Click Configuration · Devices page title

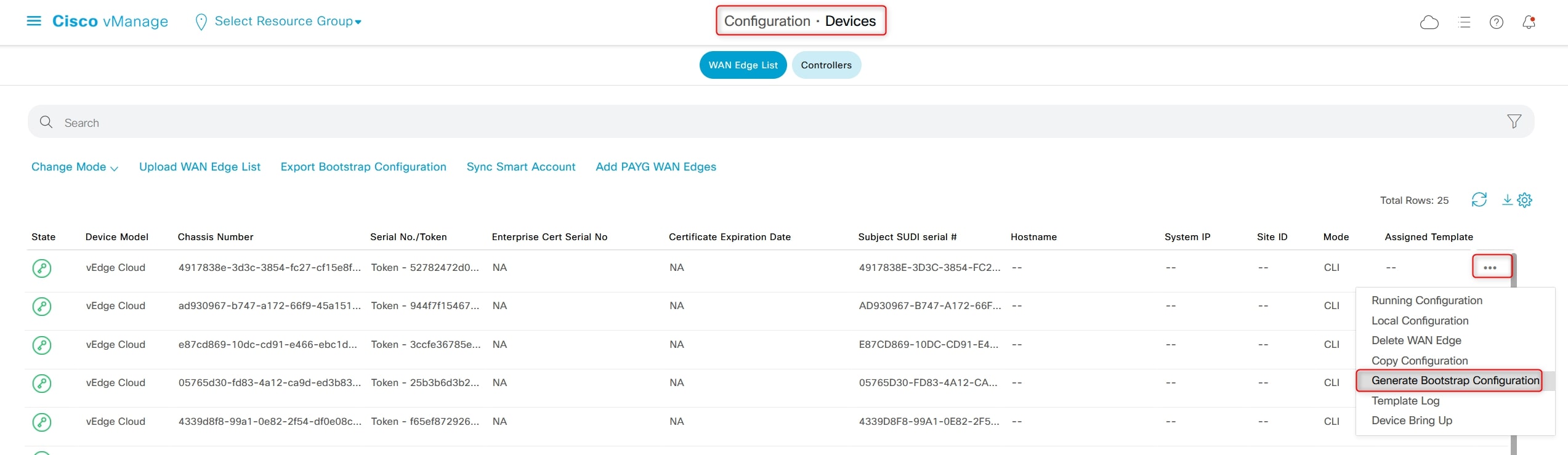pos(800,21)
